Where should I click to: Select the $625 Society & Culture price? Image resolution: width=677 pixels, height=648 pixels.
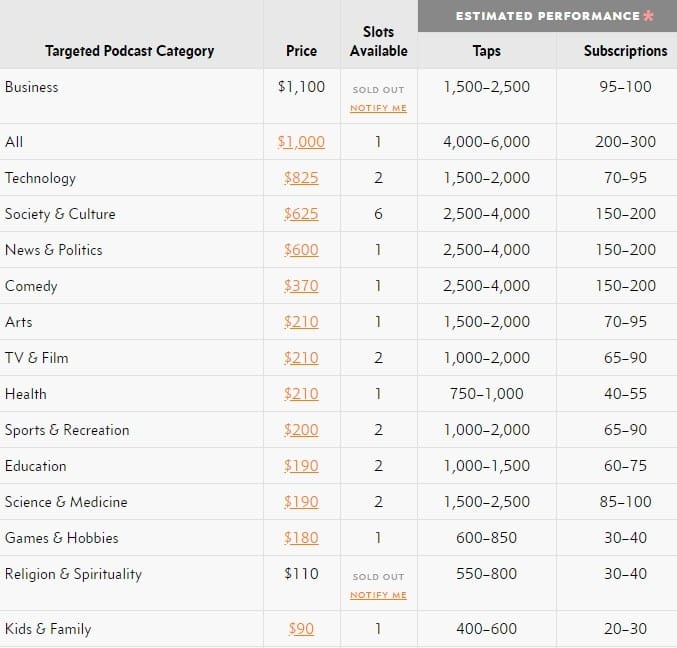[x=301, y=214]
